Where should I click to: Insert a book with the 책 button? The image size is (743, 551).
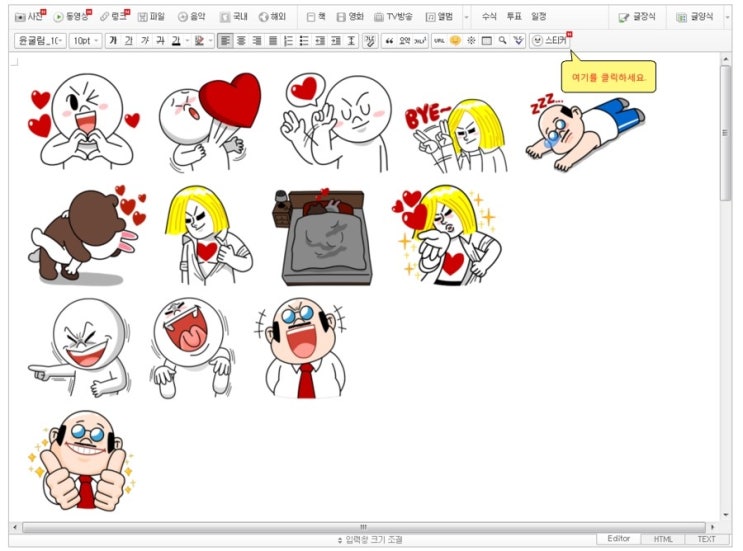(x=316, y=17)
